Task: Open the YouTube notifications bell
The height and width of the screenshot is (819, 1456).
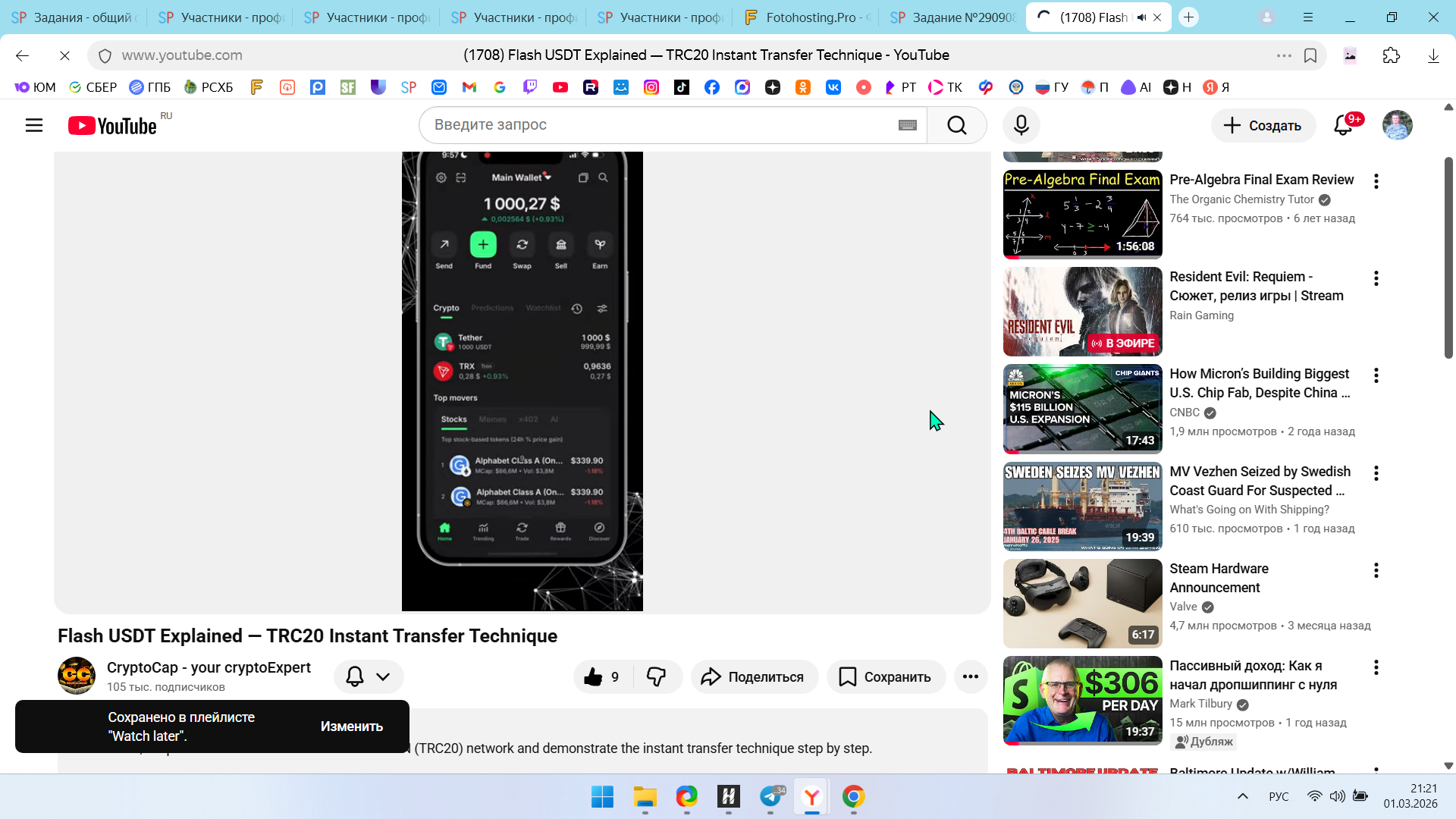Action: coord(1343,125)
